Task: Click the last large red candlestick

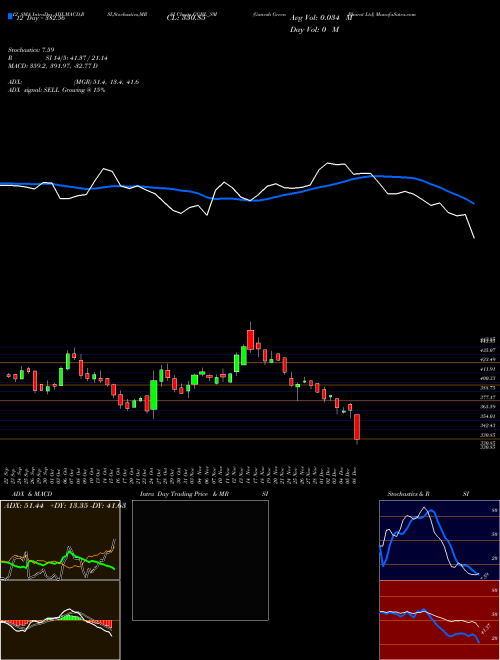Action: coord(357,427)
